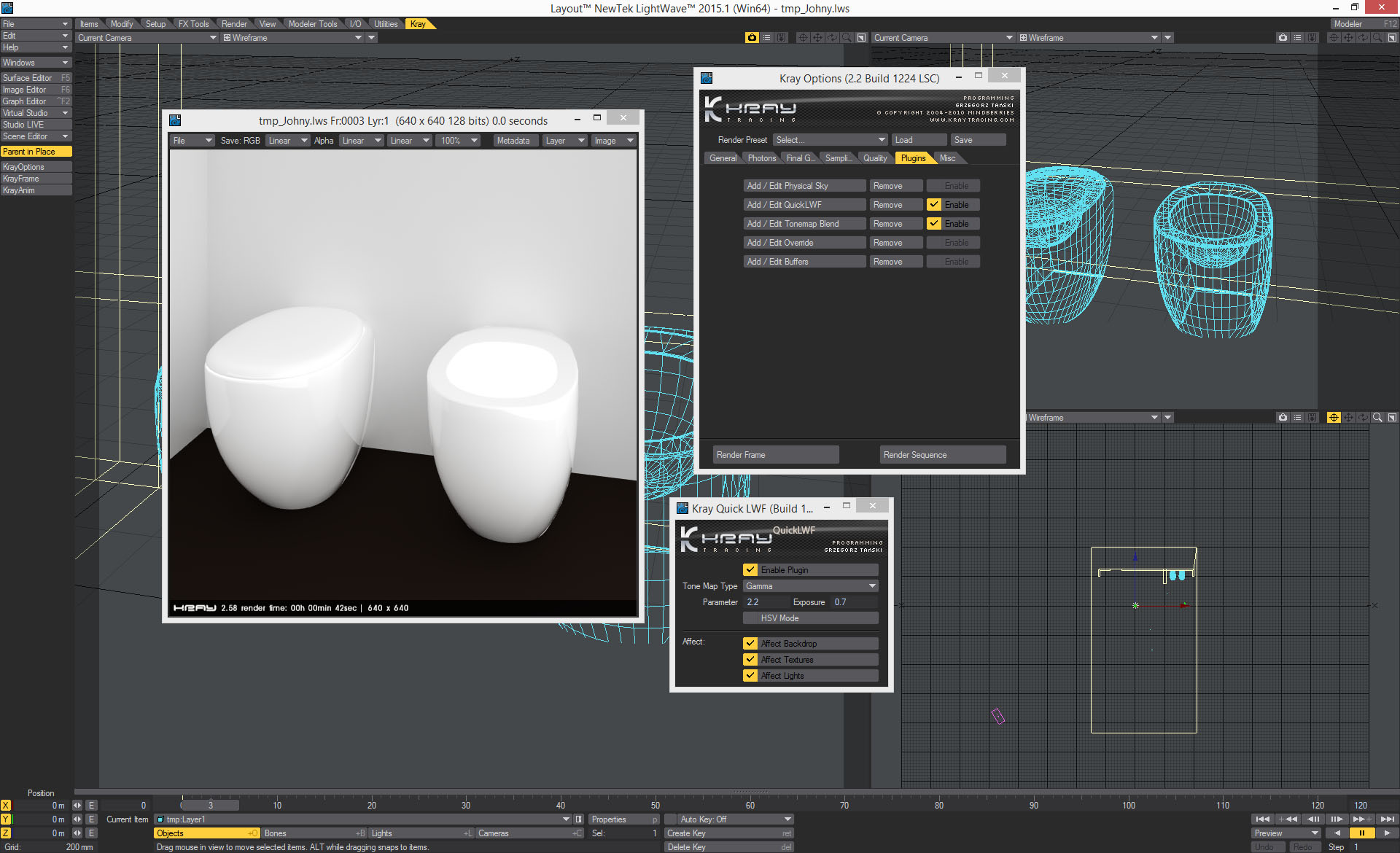
Task: Click the yellow center-view icon of the bottom viewport
Action: [x=1334, y=417]
